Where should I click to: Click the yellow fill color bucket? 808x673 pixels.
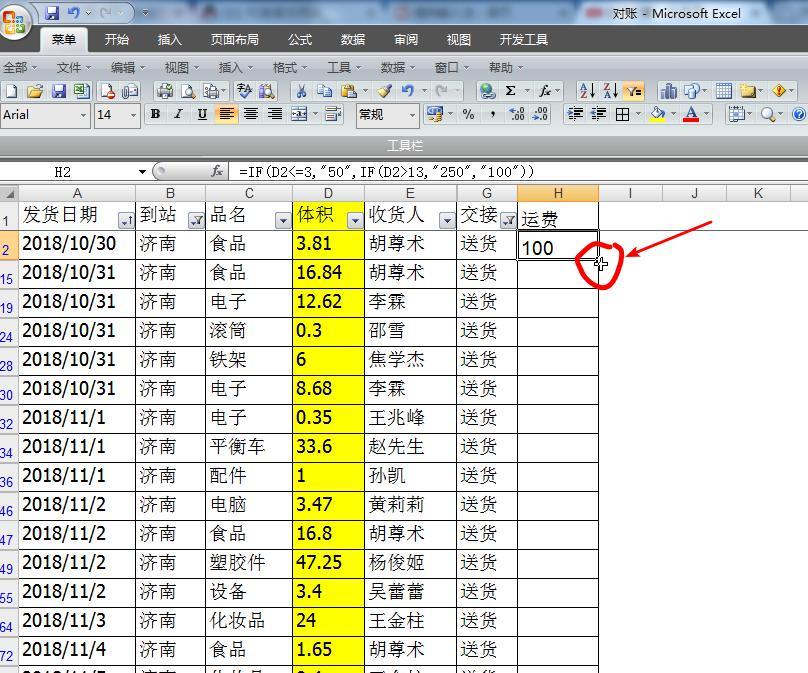[657, 114]
